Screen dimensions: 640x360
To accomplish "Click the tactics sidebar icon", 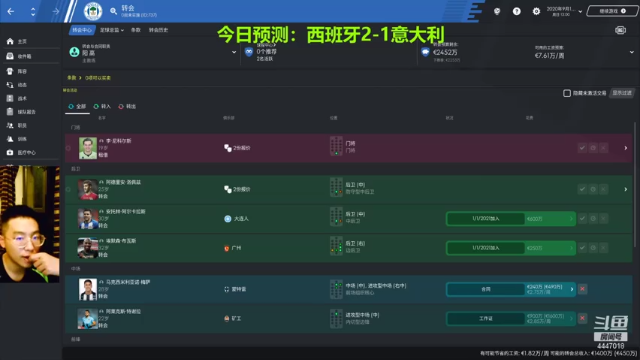I will tap(10, 98).
